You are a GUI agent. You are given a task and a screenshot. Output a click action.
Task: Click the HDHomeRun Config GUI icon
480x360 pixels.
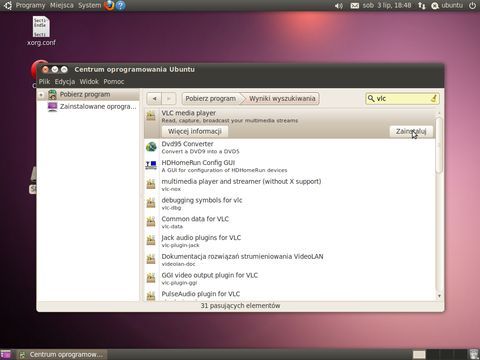point(151,165)
